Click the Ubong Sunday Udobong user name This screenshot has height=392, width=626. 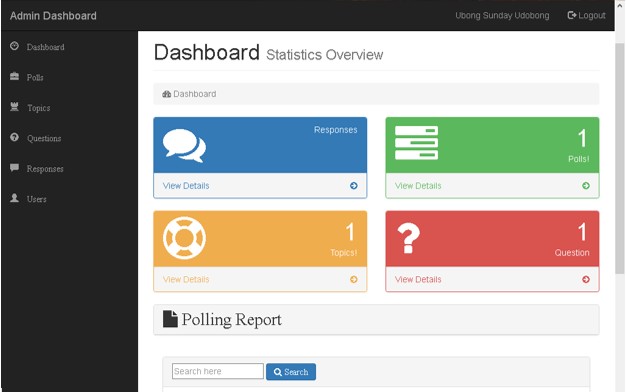click(502, 16)
